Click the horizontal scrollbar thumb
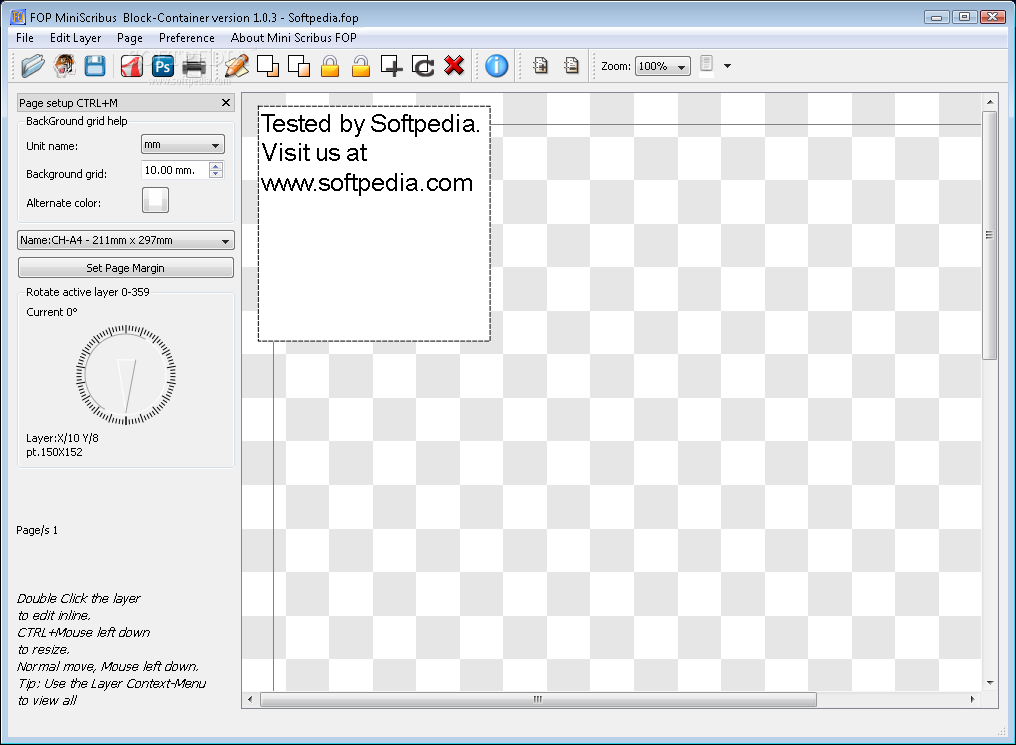Screen dimensions: 1016x745 538,700
